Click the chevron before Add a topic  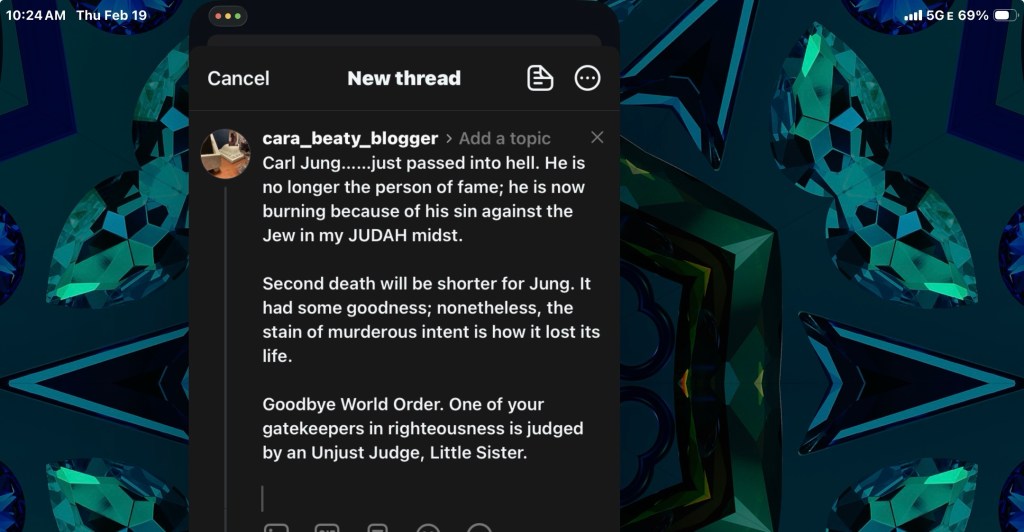click(x=449, y=138)
